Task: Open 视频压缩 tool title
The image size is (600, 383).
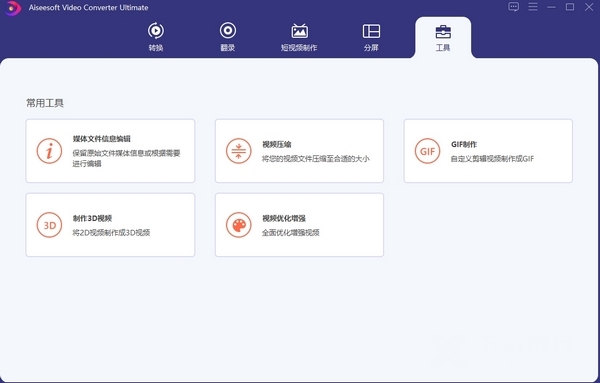Action: (277, 144)
